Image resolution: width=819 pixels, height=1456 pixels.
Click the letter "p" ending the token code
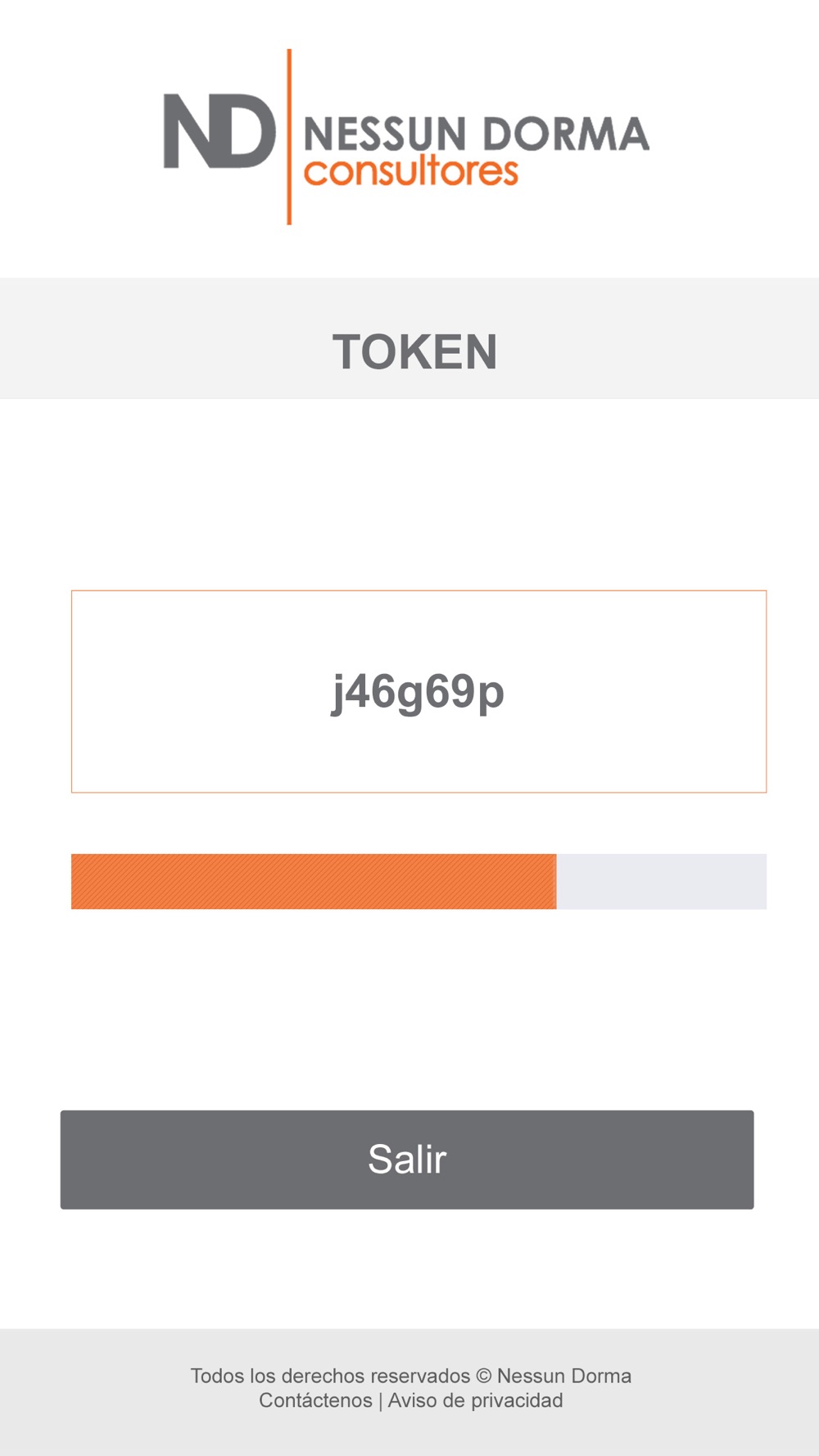click(x=490, y=695)
